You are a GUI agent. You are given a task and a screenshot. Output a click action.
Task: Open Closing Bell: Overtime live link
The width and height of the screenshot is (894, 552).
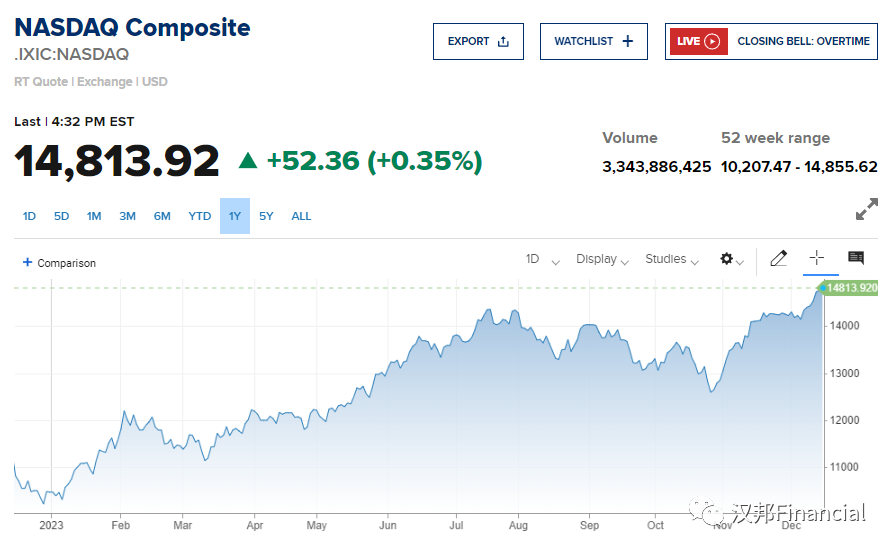pyautogui.click(x=801, y=42)
